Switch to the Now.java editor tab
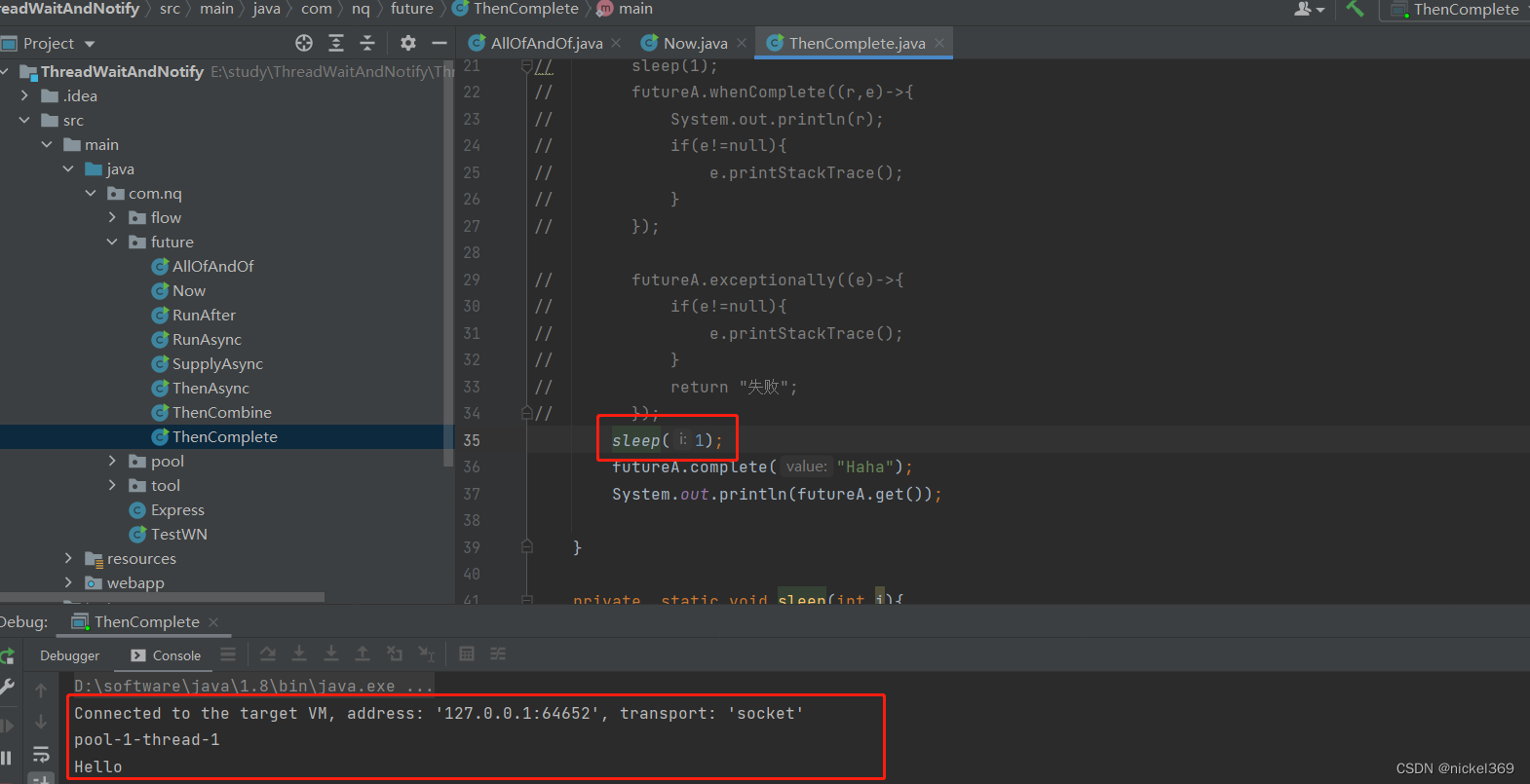 tap(694, 43)
